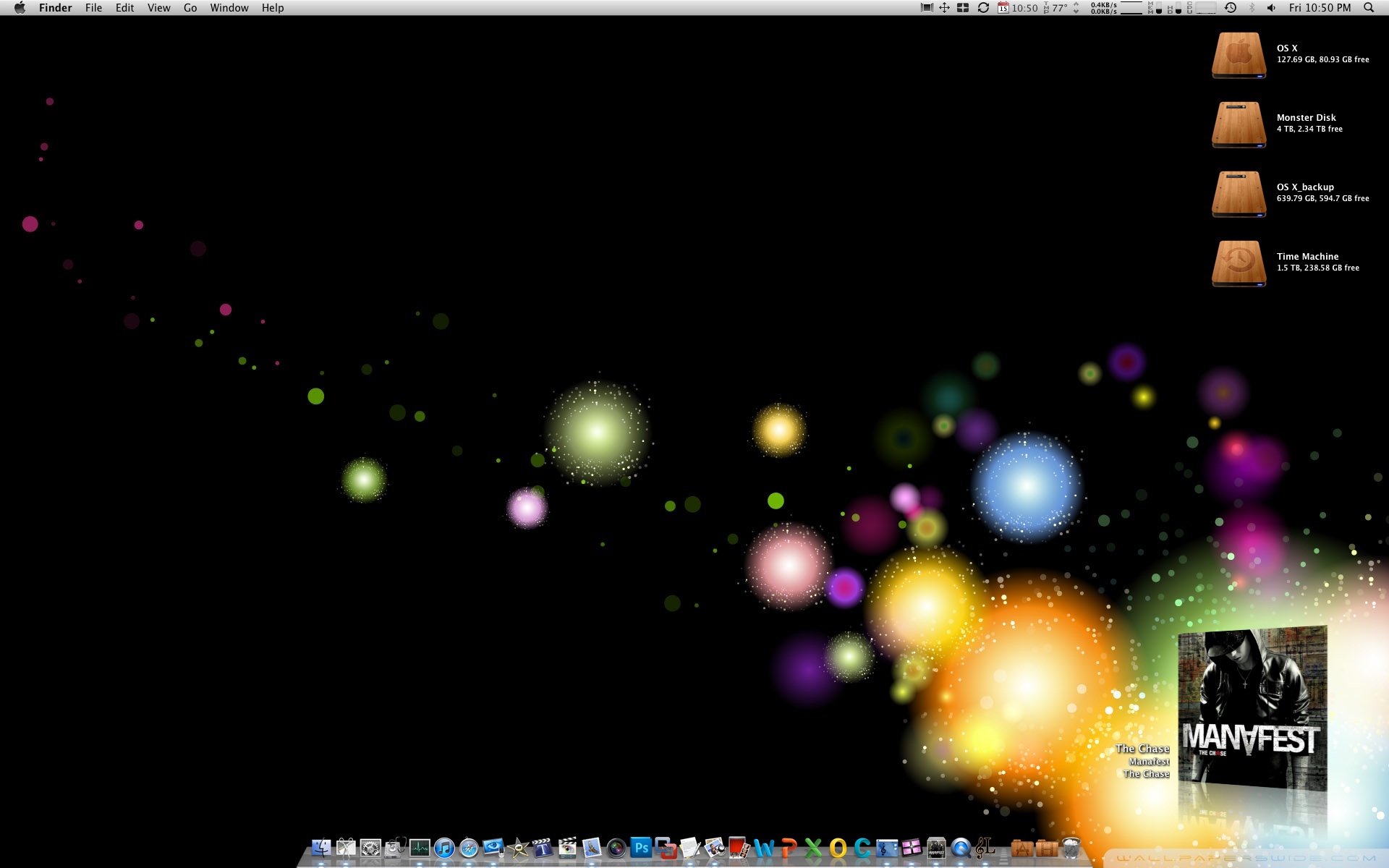
Task: Click the volume speaker menu icon
Action: pyautogui.click(x=1271, y=8)
